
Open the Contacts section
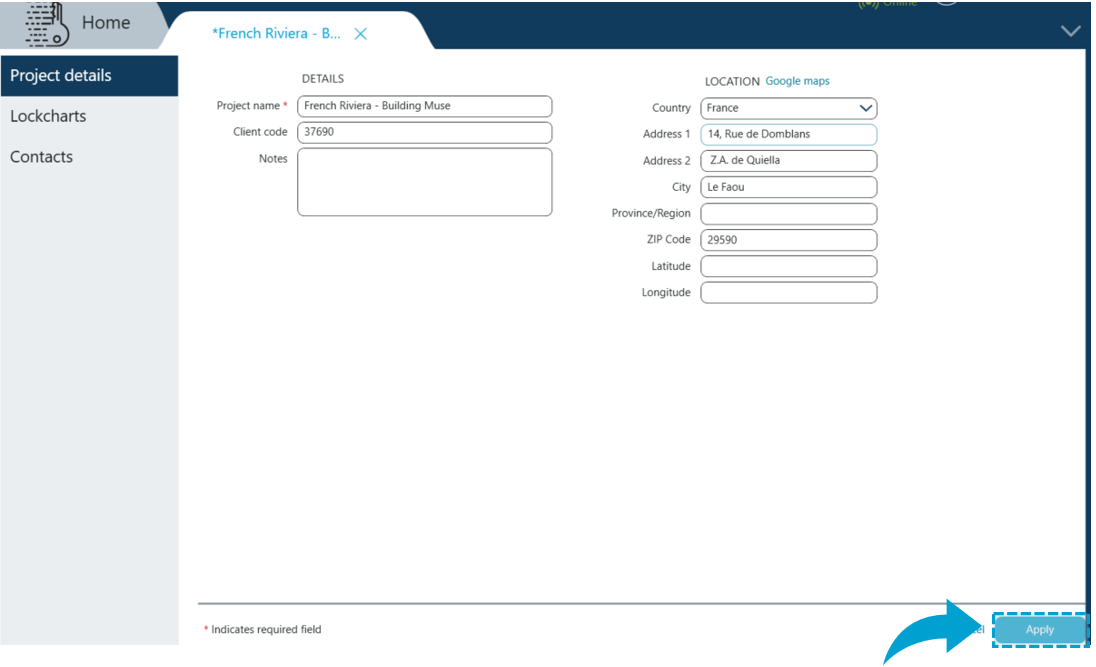(x=41, y=157)
